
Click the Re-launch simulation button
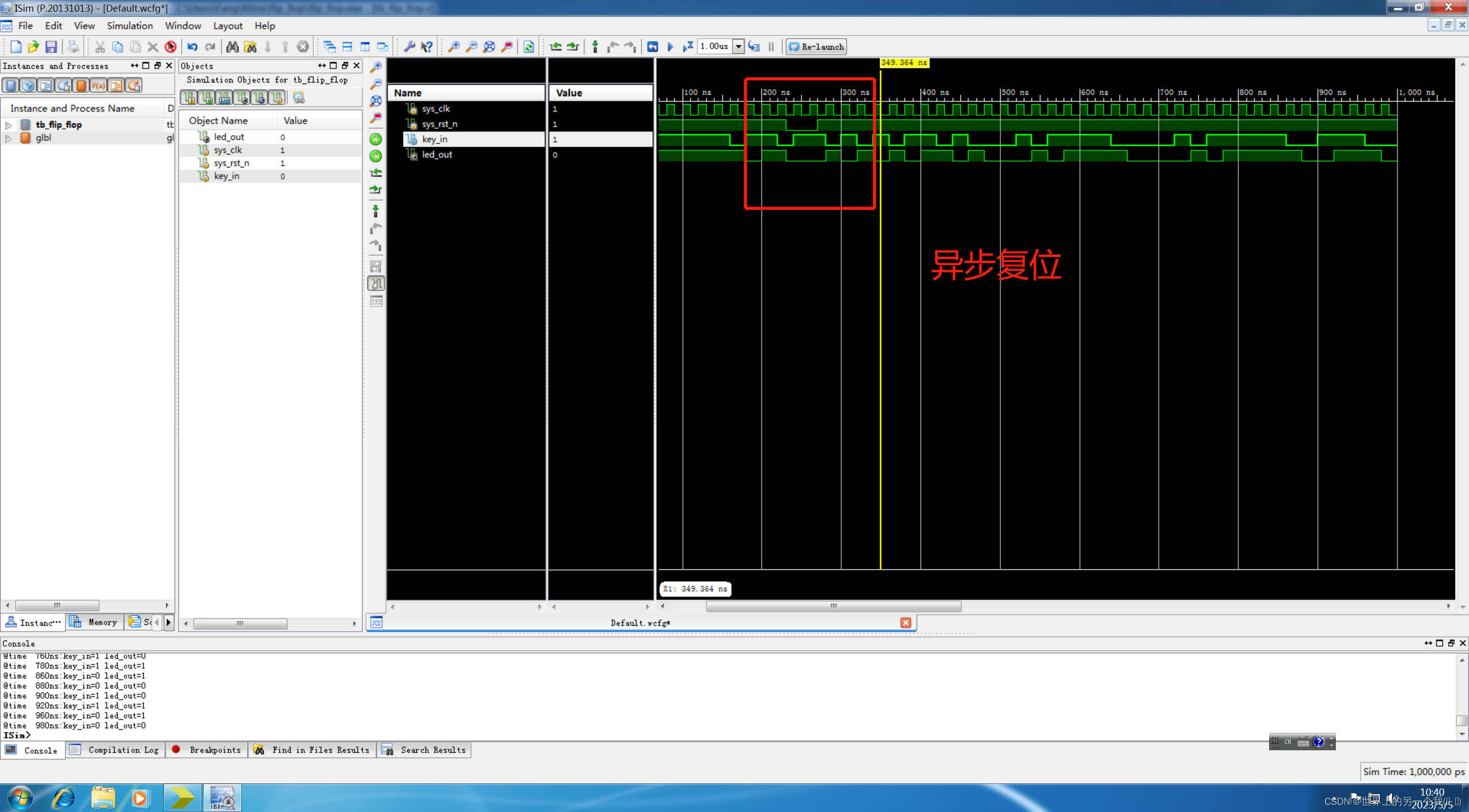pyautogui.click(x=816, y=47)
